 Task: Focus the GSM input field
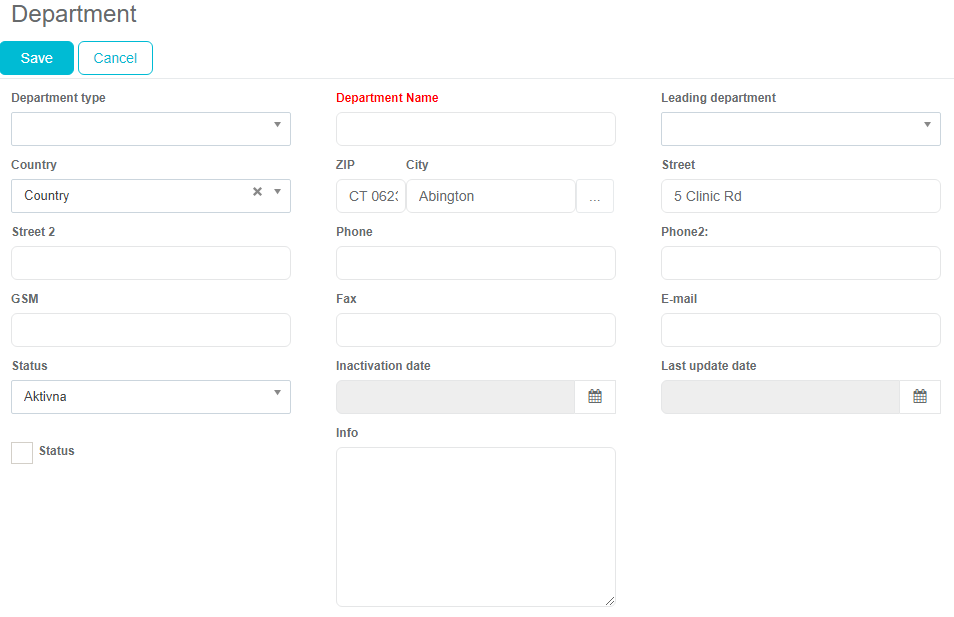tap(151, 330)
